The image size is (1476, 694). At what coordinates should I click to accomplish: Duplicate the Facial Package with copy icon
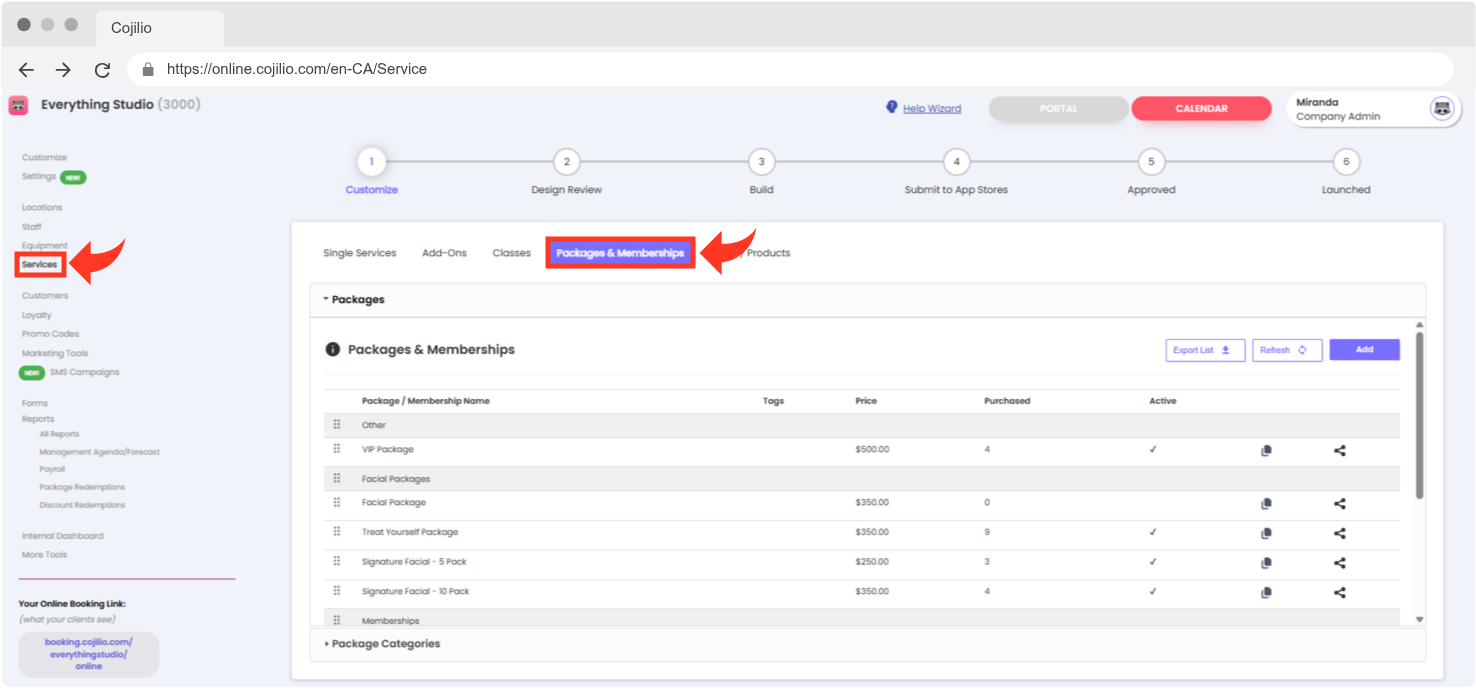point(1266,504)
